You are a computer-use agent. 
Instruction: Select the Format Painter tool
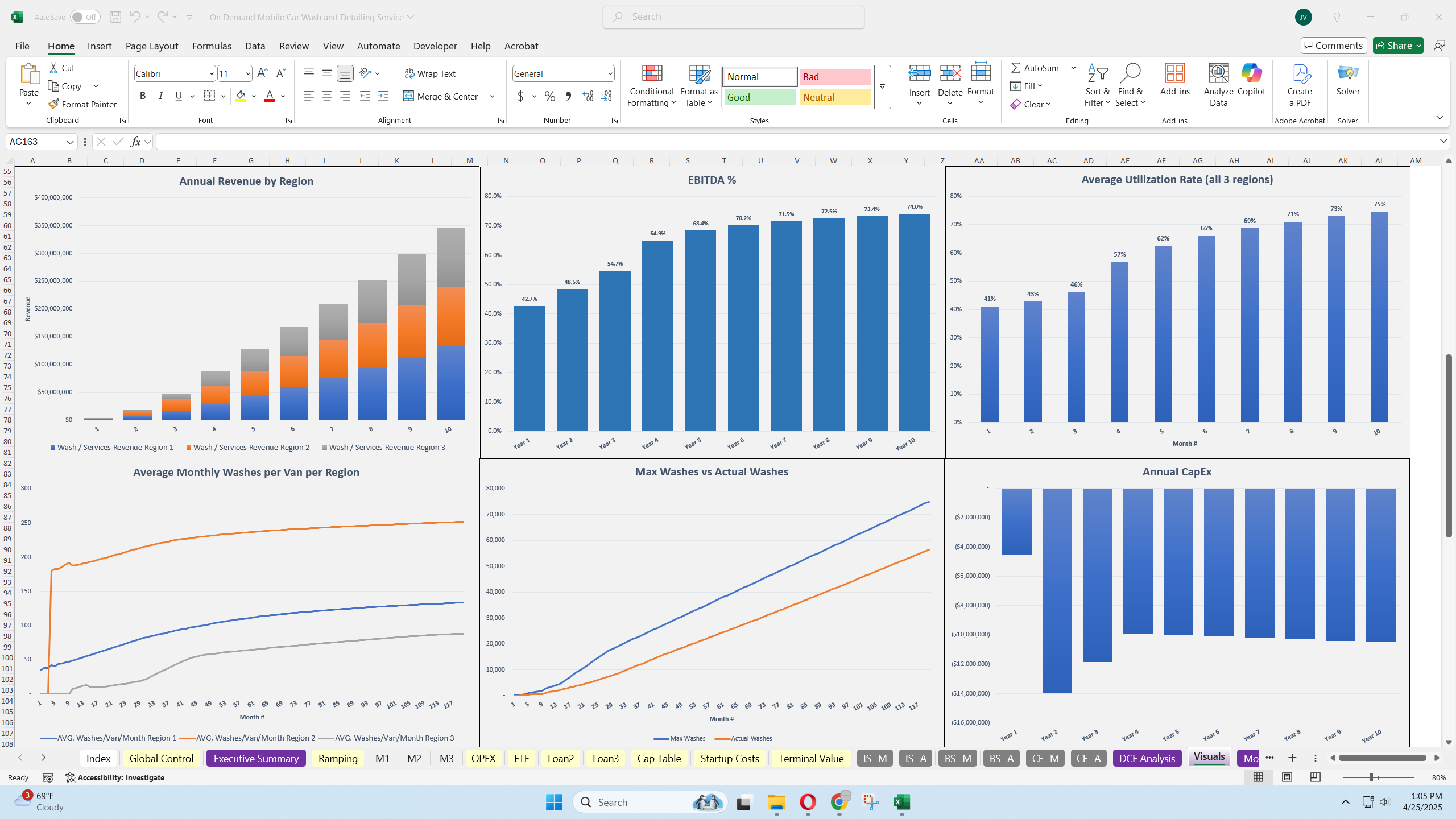[82, 104]
